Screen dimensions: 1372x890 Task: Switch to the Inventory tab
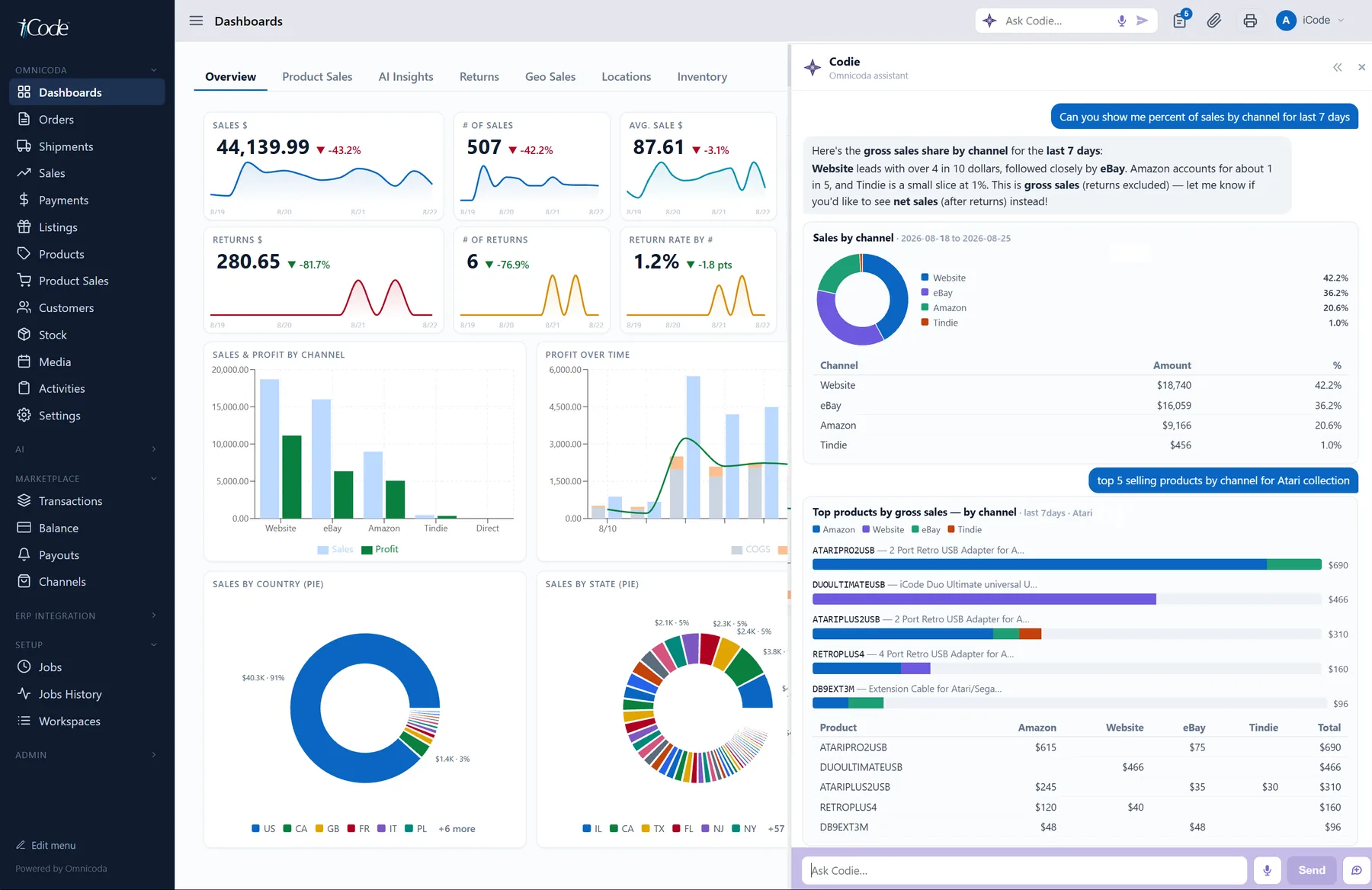pos(702,77)
